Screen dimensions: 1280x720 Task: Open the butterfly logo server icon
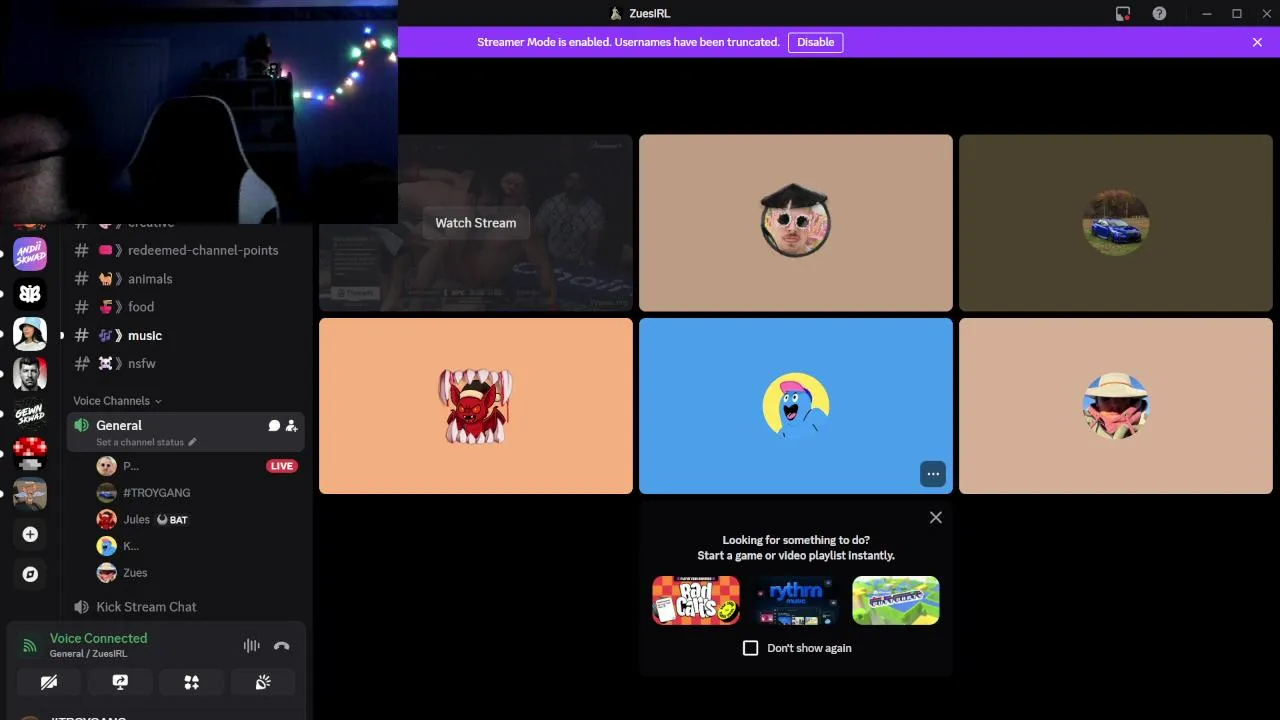[30, 294]
